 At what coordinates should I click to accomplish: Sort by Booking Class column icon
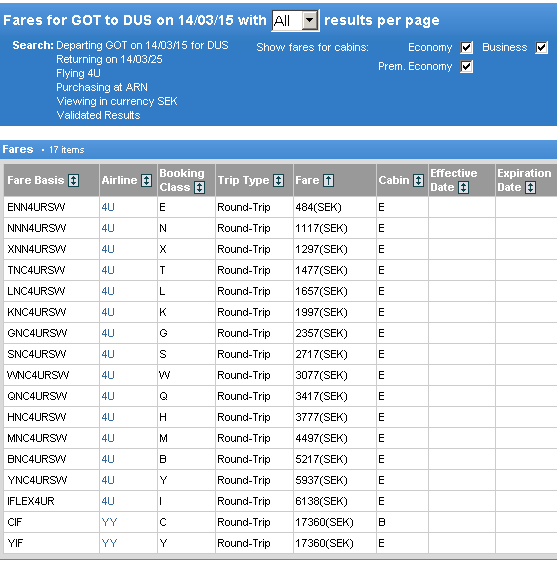pos(199,187)
